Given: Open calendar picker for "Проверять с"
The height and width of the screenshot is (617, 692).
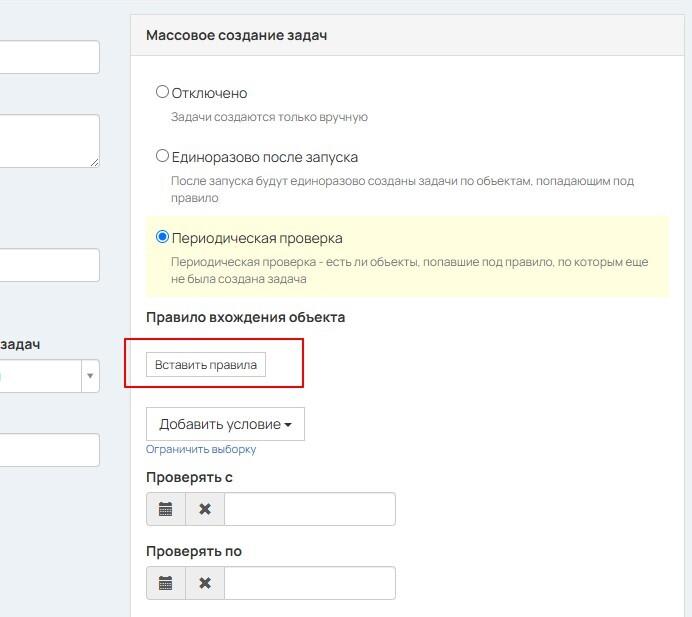Looking at the screenshot, I should click(166, 509).
